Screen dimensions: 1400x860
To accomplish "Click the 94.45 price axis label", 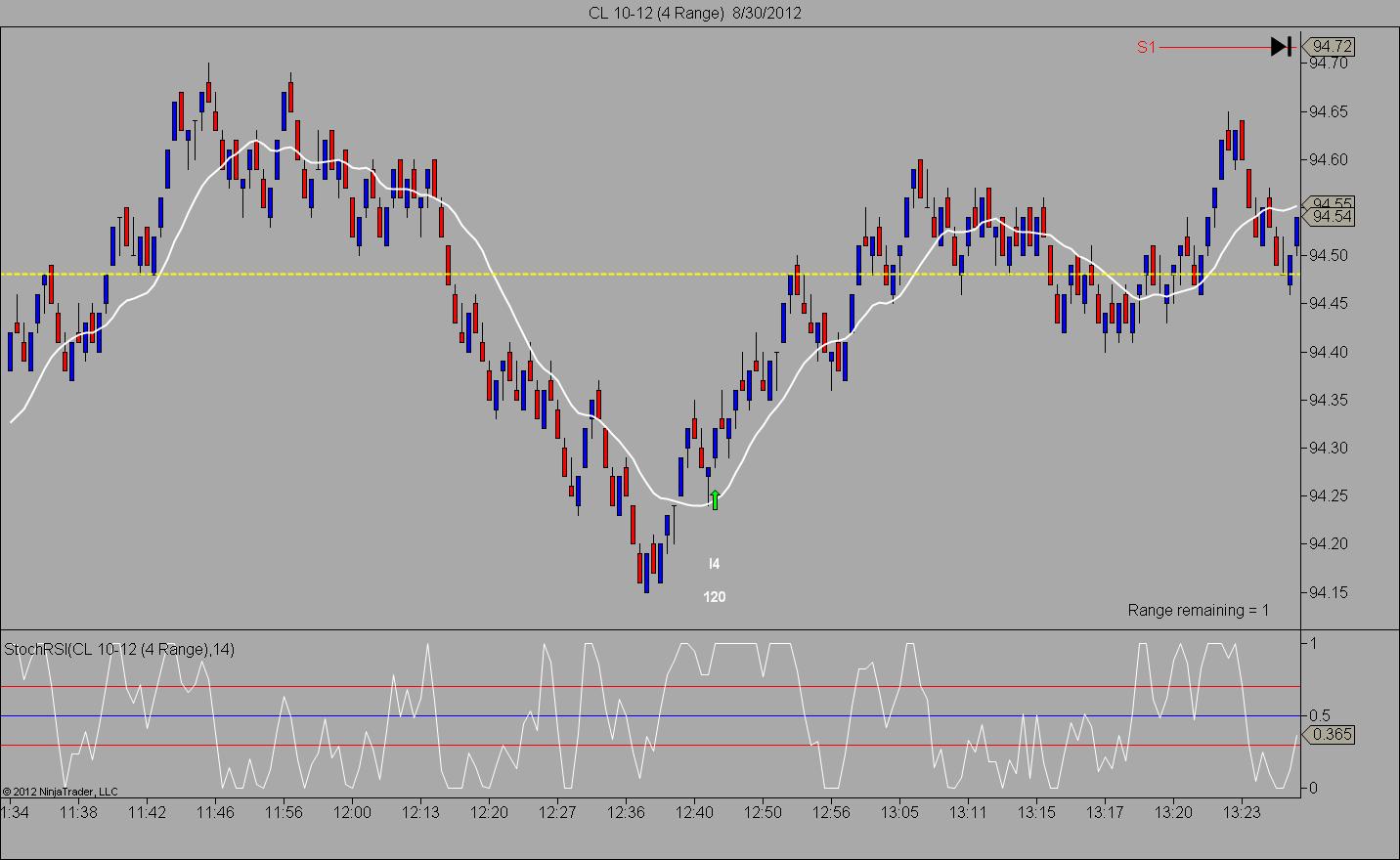I will (1329, 304).
